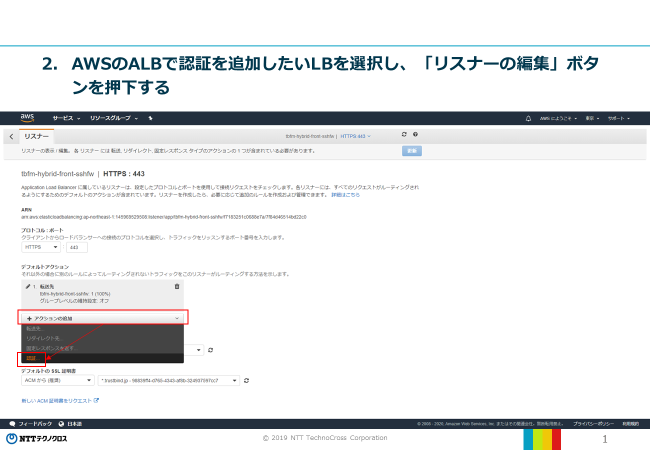650x450 pixels.
Task: Open the 利用規約 link
Action: pos(631,424)
